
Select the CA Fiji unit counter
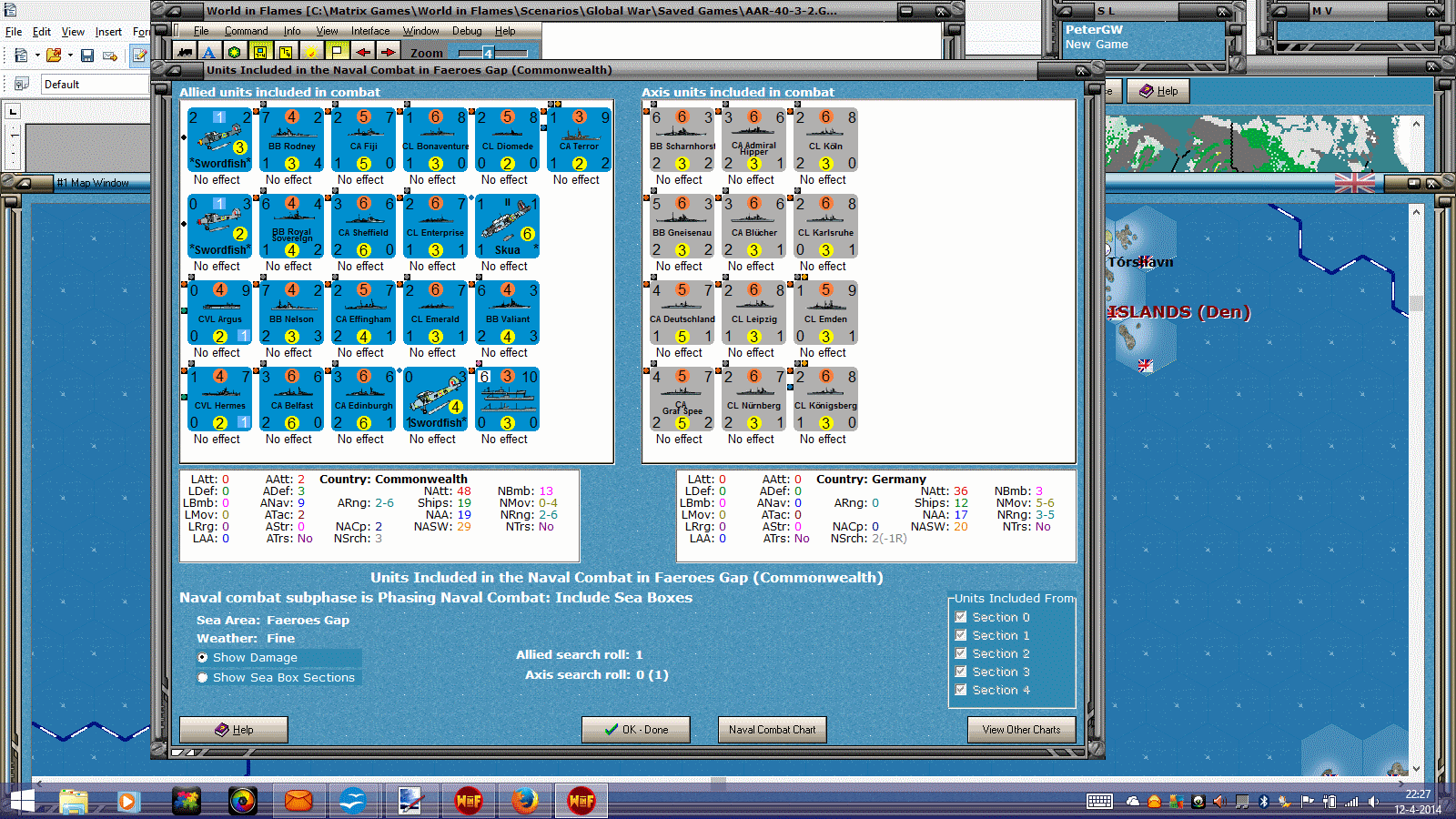[364, 140]
